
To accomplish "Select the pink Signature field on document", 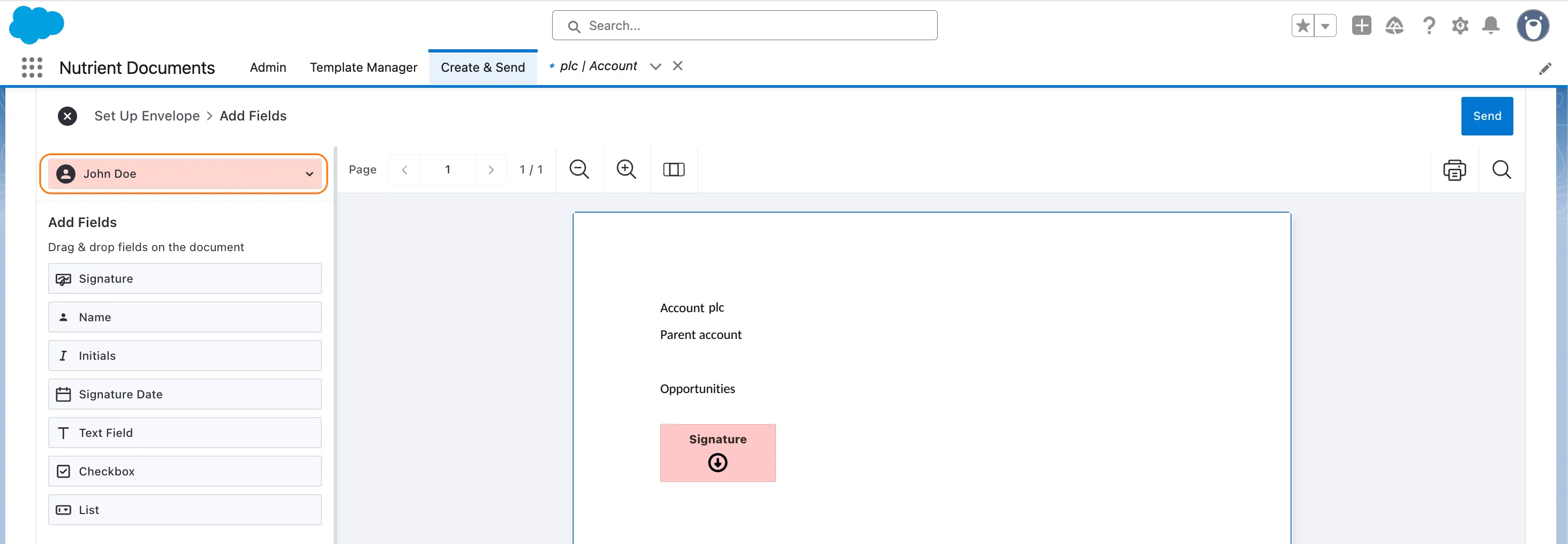I will pos(718,453).
